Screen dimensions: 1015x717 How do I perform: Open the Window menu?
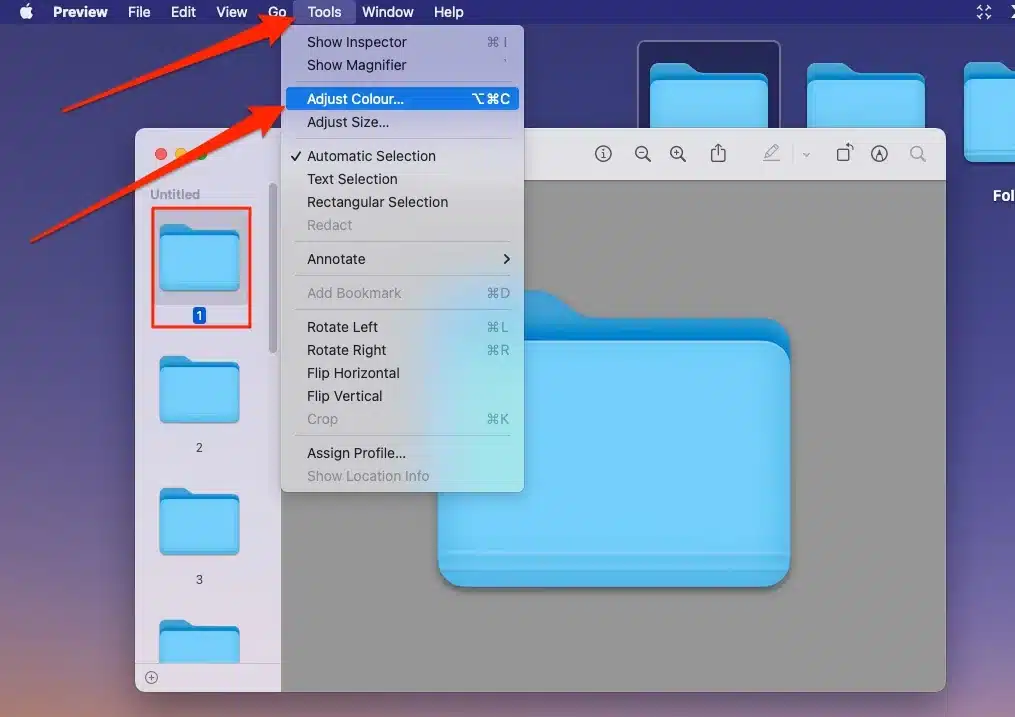click(x=387, y=12)
